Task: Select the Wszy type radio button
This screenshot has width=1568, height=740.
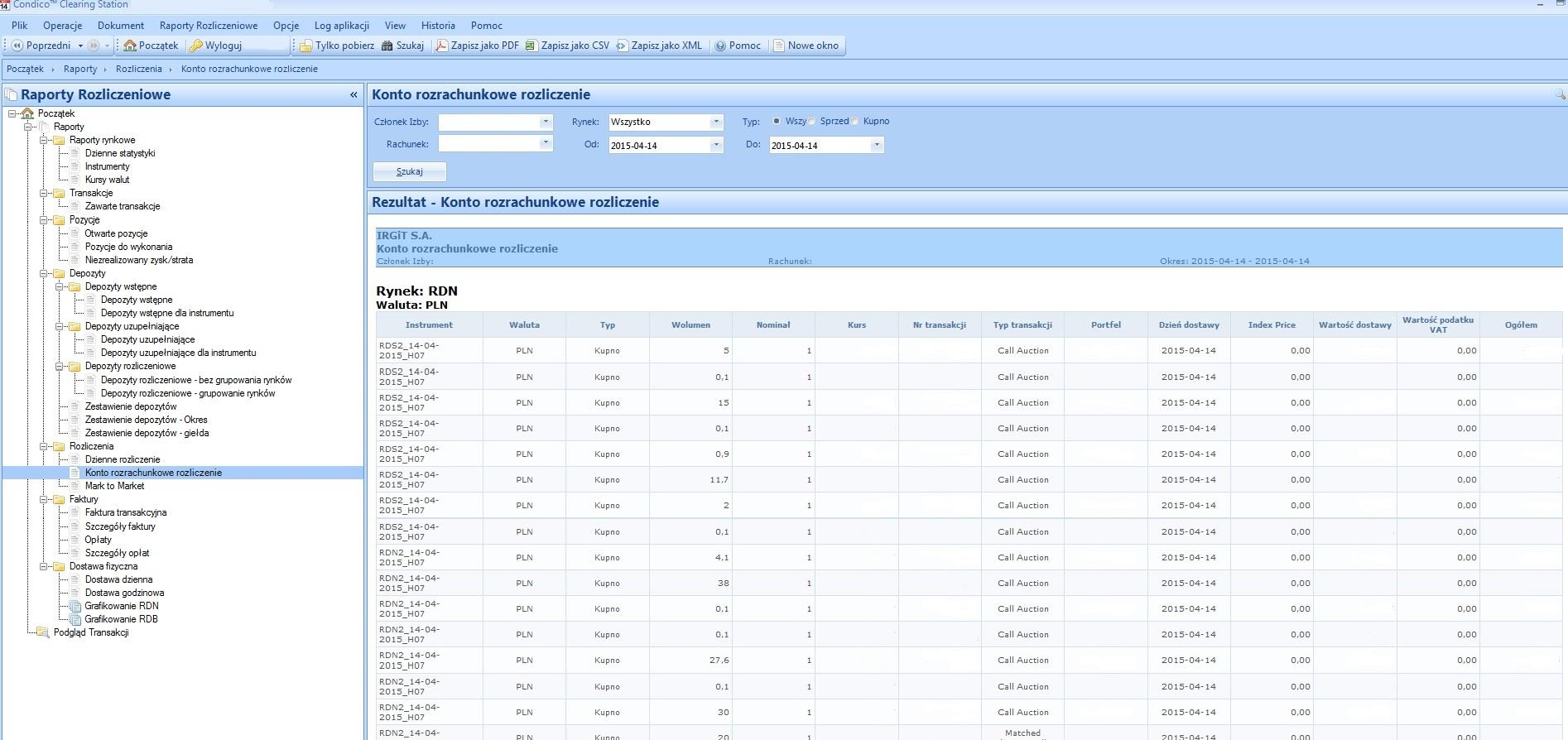Action: pyautogui.click(x=777, y=121)
